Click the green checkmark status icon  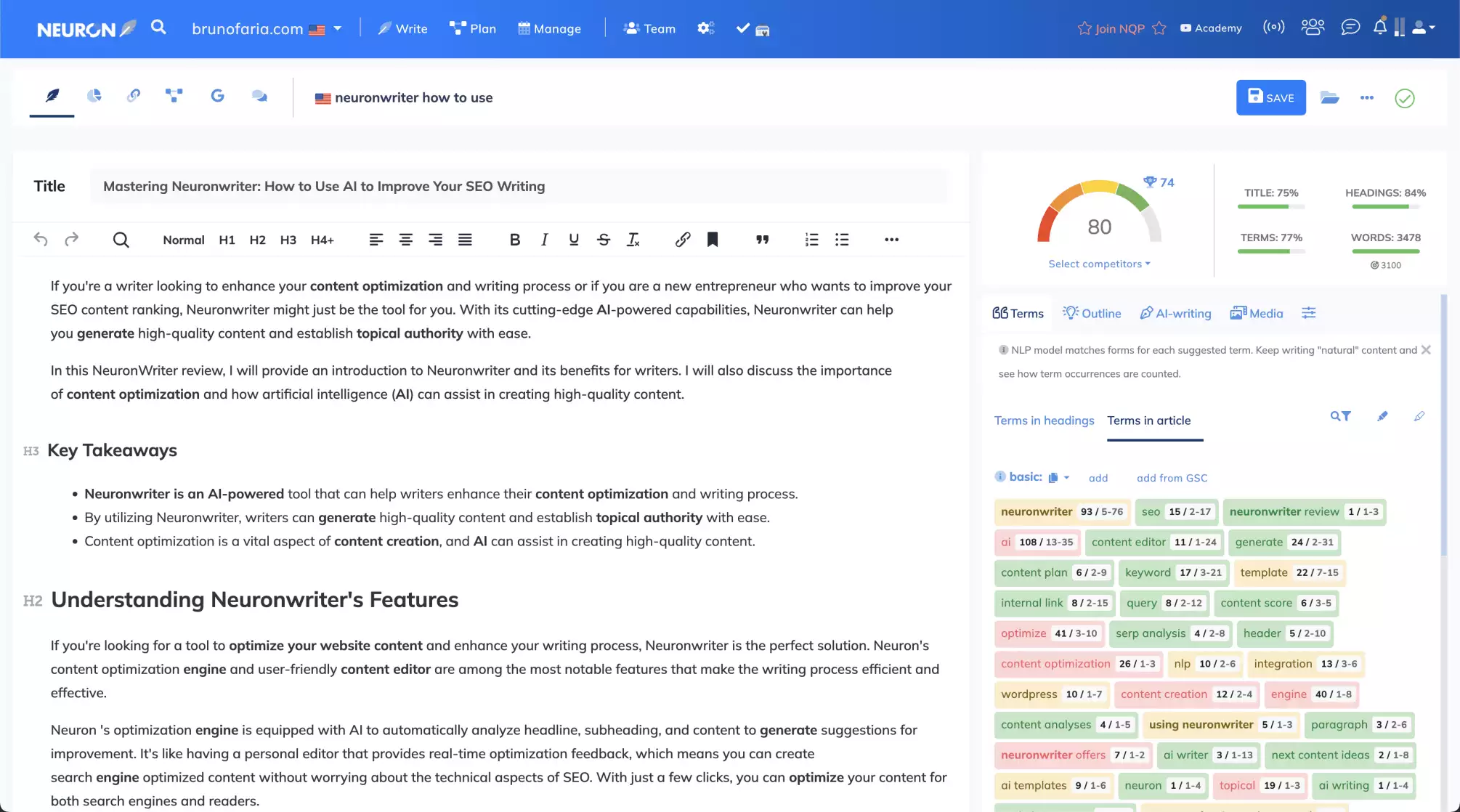tap(1405, 98)
